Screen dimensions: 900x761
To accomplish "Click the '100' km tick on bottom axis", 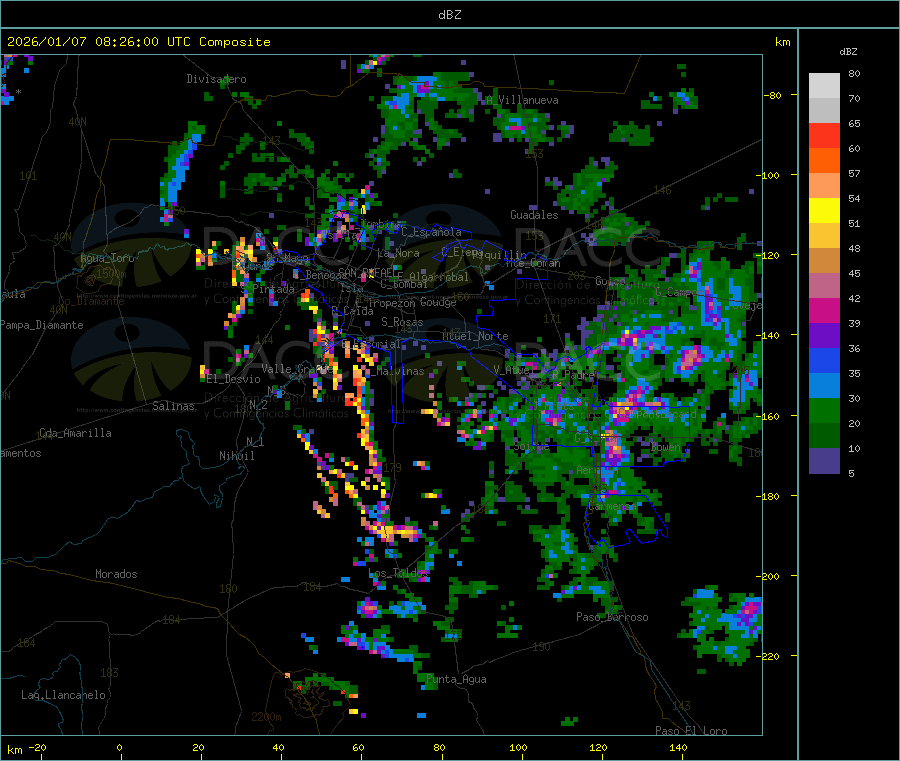I will tap(518, 747).
